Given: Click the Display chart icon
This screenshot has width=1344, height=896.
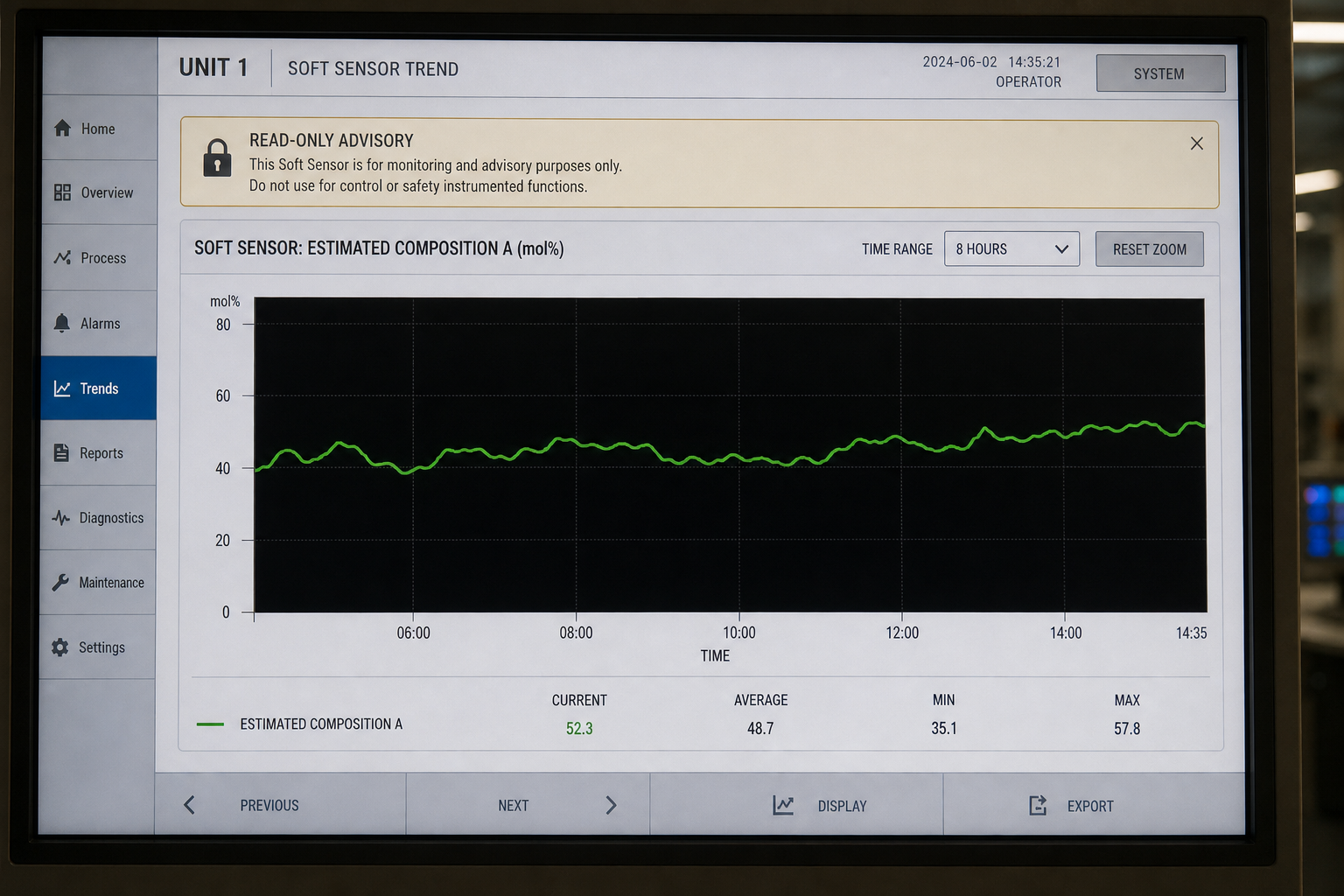Looking at the screenshot, I should (783, 805).
